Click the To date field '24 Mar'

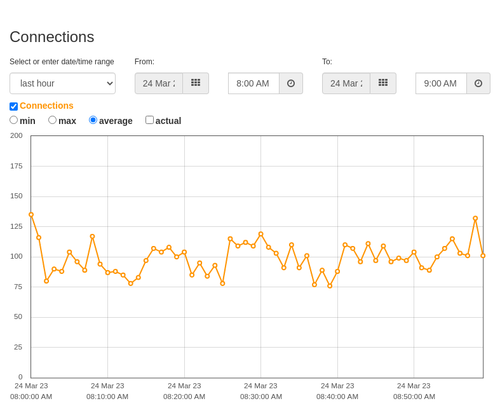pyautogui.click(x=346, y=83)
